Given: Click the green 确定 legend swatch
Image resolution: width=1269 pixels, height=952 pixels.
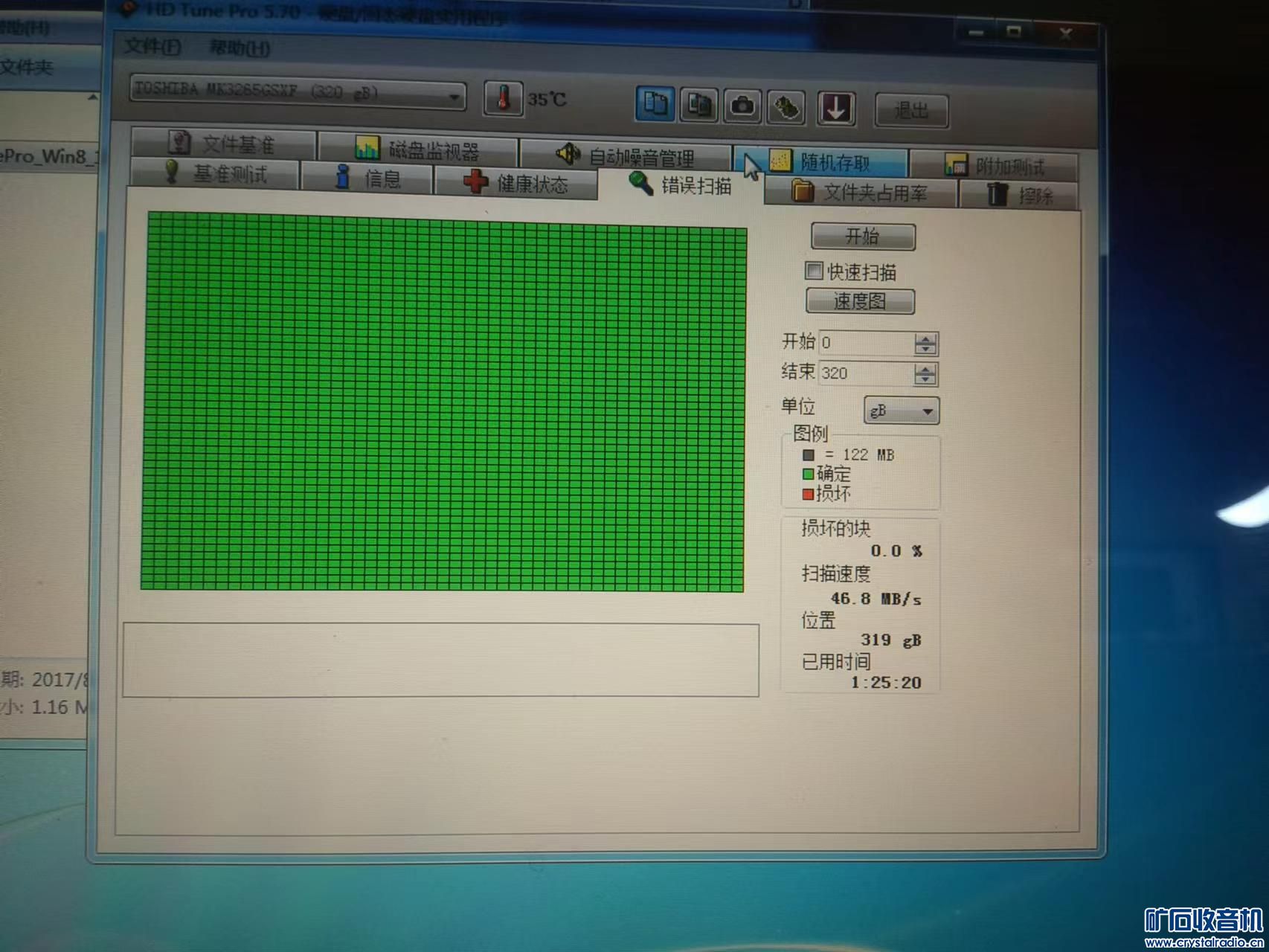Looking at the screenshot, I should 808,474.
